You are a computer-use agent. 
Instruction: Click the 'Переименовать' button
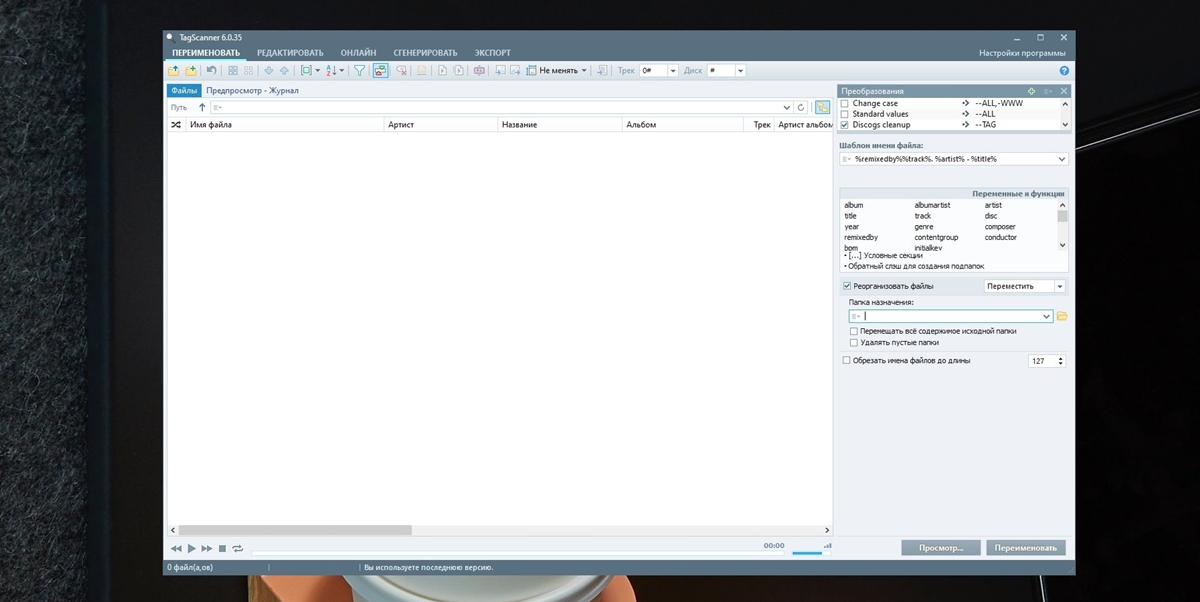click(x=1025, y=548)
